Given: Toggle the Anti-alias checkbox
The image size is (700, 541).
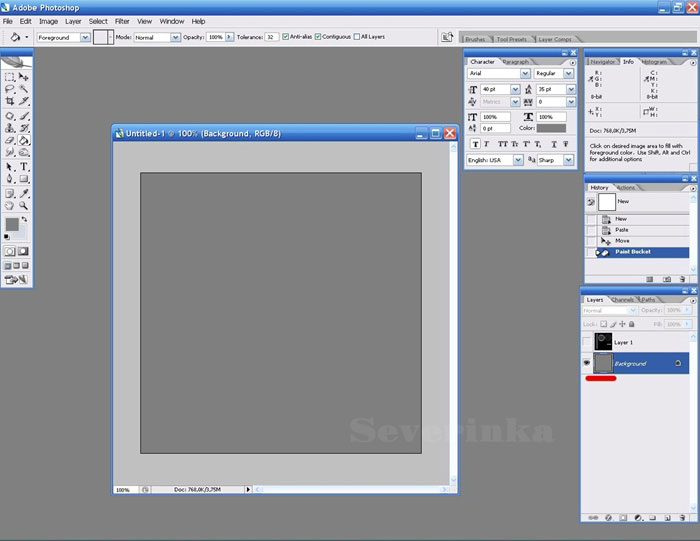Looking at the screenshot, I should click(x=286, y=37).
